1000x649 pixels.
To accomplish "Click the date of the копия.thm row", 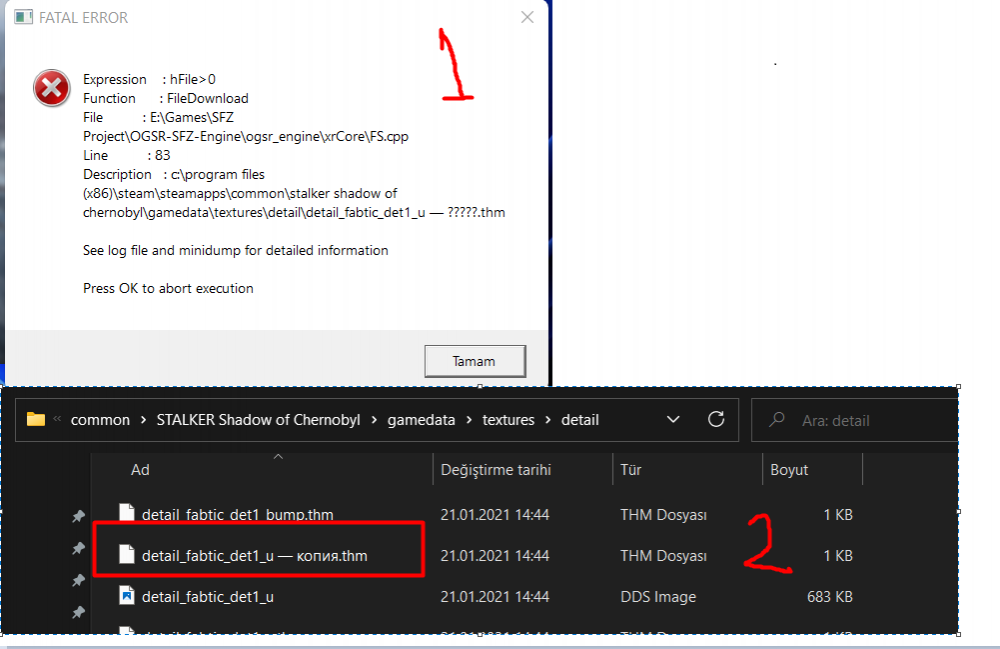I will 494,556.
